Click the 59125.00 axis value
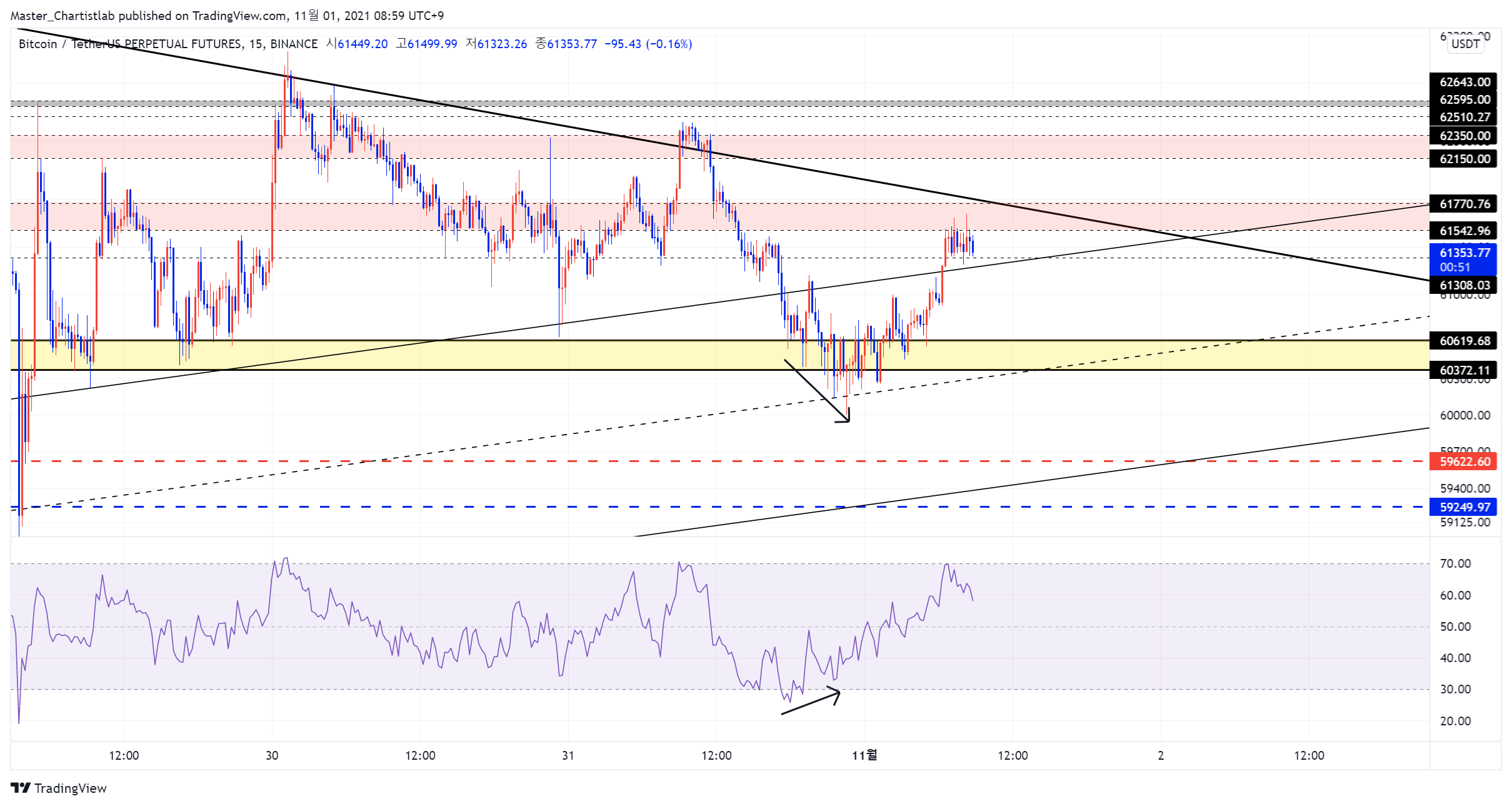The image size is (1512, 806). click(1465, 522)
